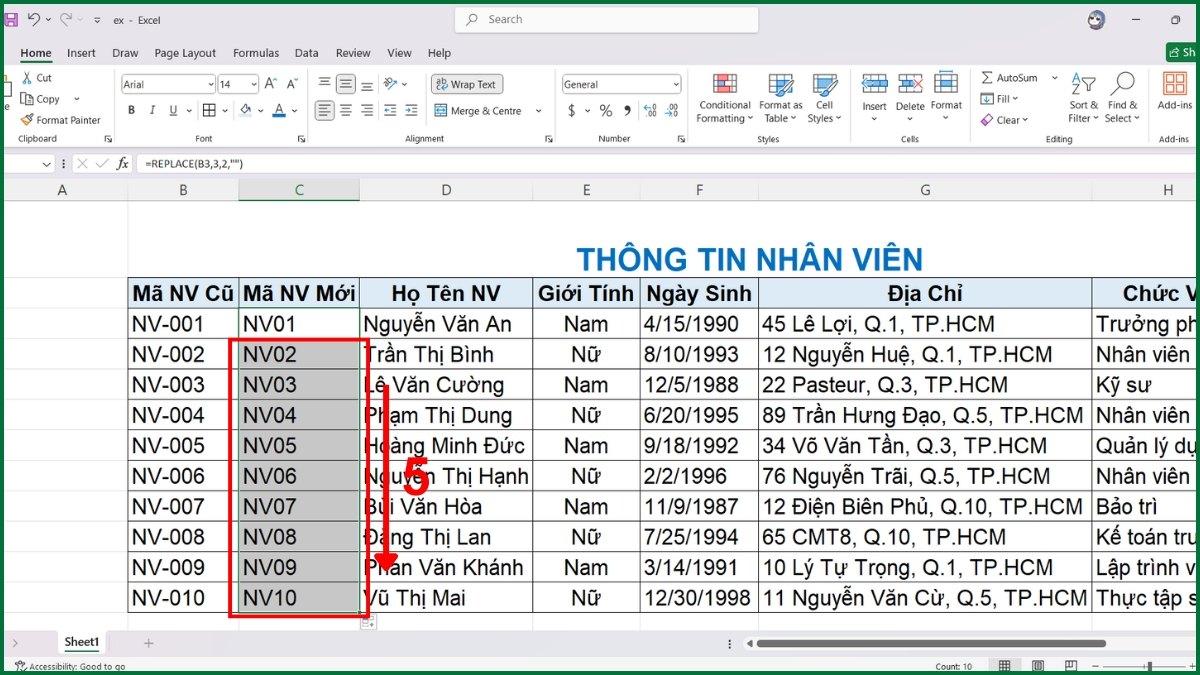Image resolution: width=1200 pixels, height=675 pixels.
Task: Toggle bold formatting
Action: 131,110
